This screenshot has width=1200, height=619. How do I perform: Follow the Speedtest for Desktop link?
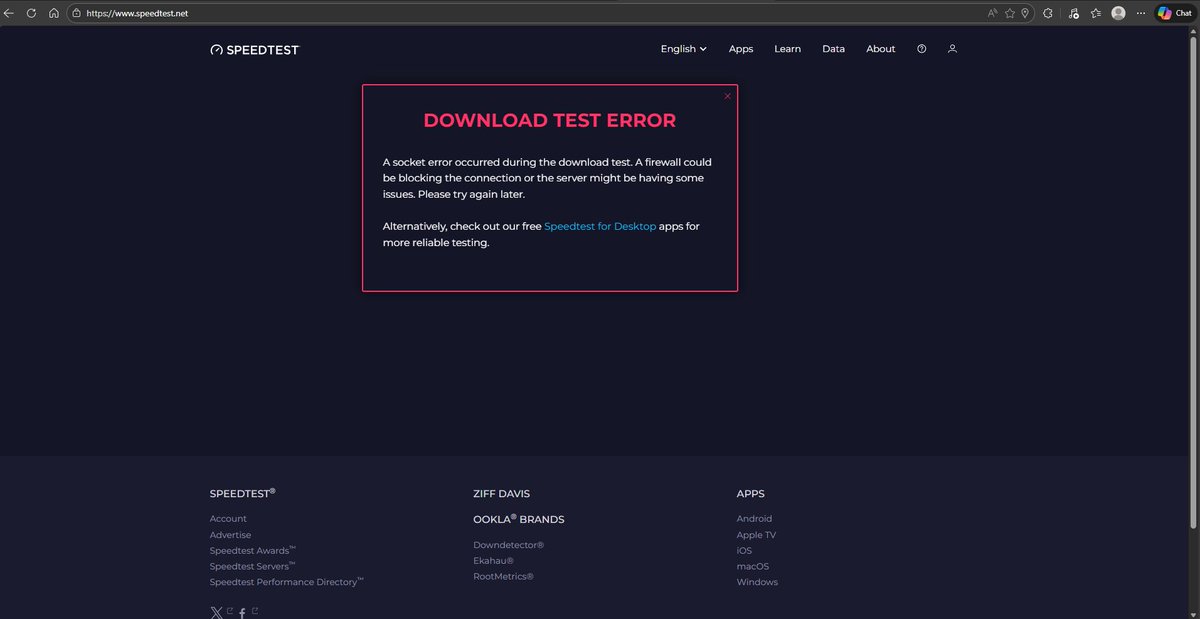pos(600,226)
